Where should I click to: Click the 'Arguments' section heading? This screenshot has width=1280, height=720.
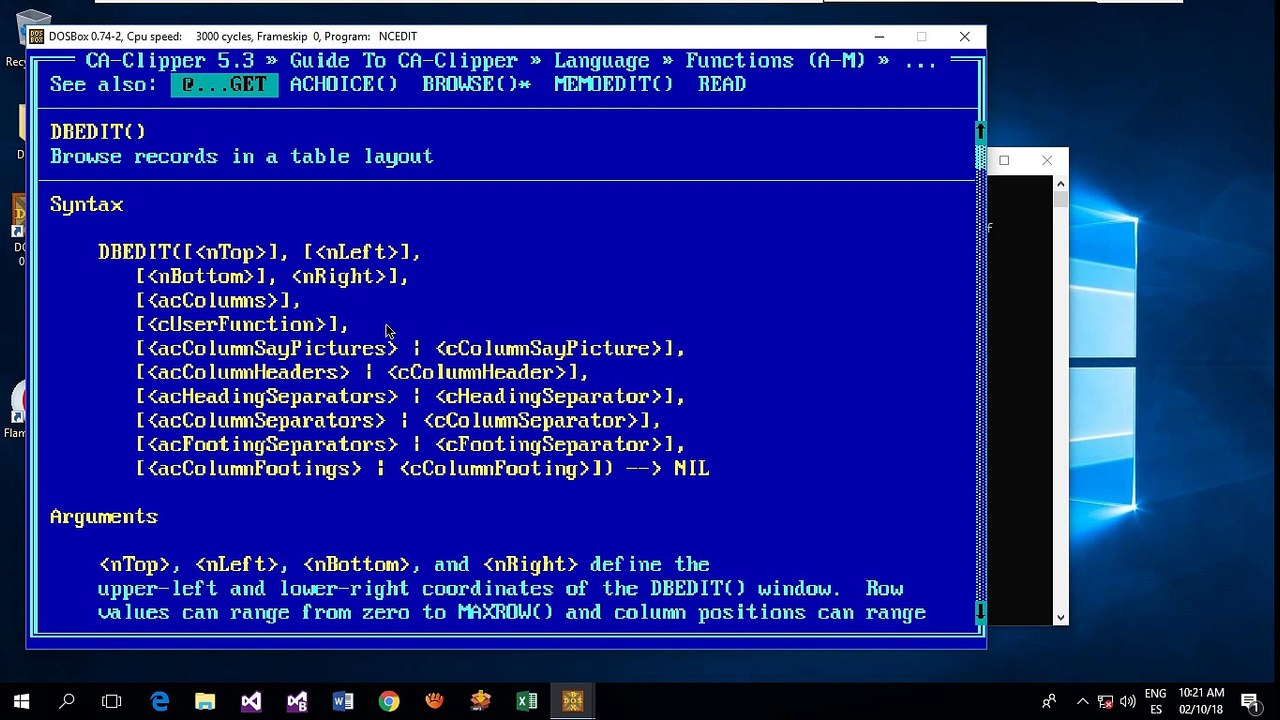click(x=104, y=516)
